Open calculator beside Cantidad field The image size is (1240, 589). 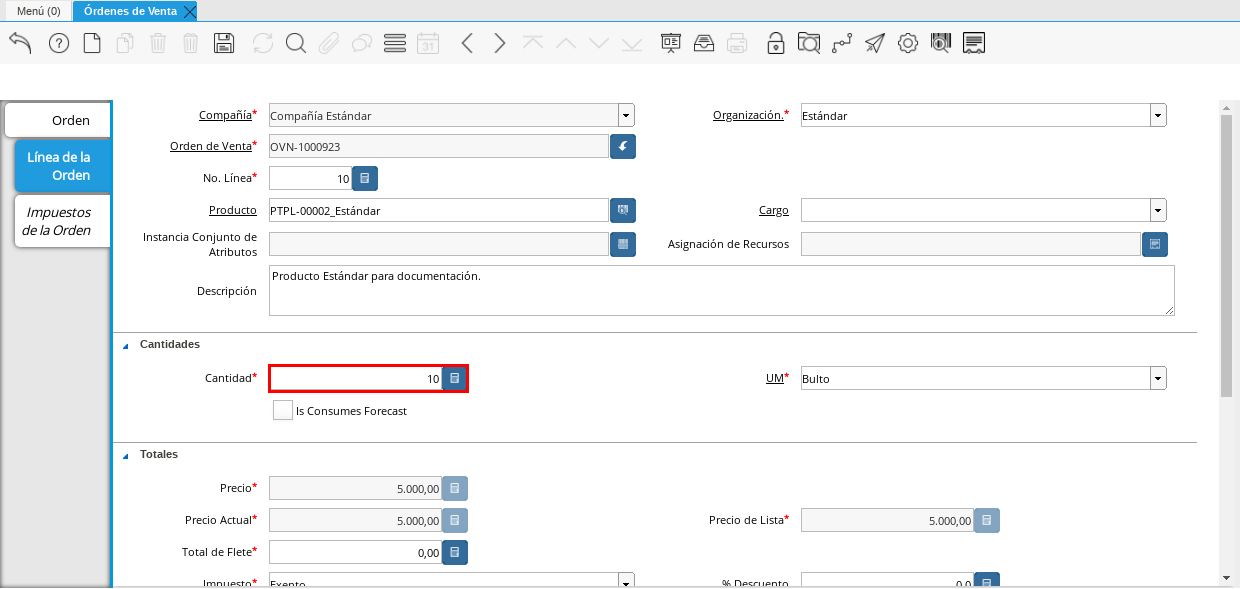(455, 379)
